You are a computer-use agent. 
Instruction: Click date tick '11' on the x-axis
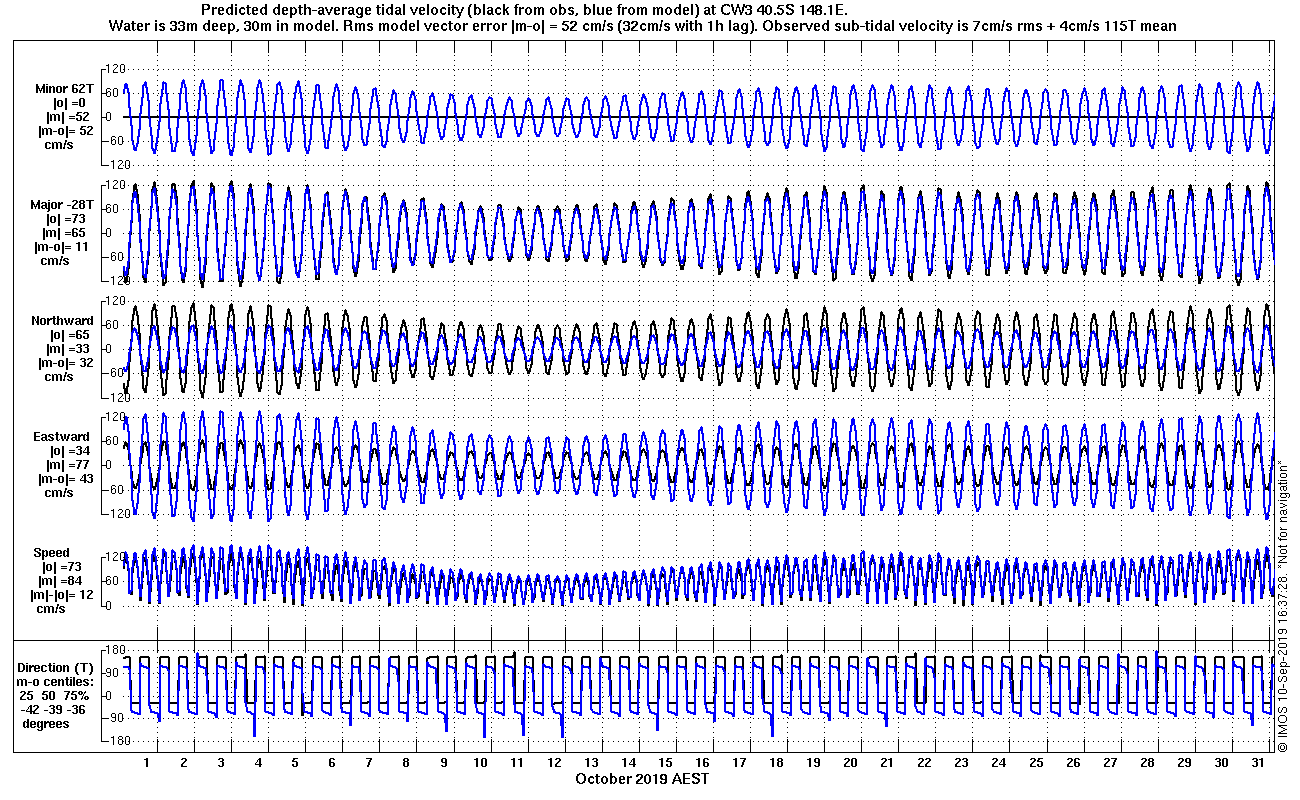pyautogui.click(x=517, y=763)
